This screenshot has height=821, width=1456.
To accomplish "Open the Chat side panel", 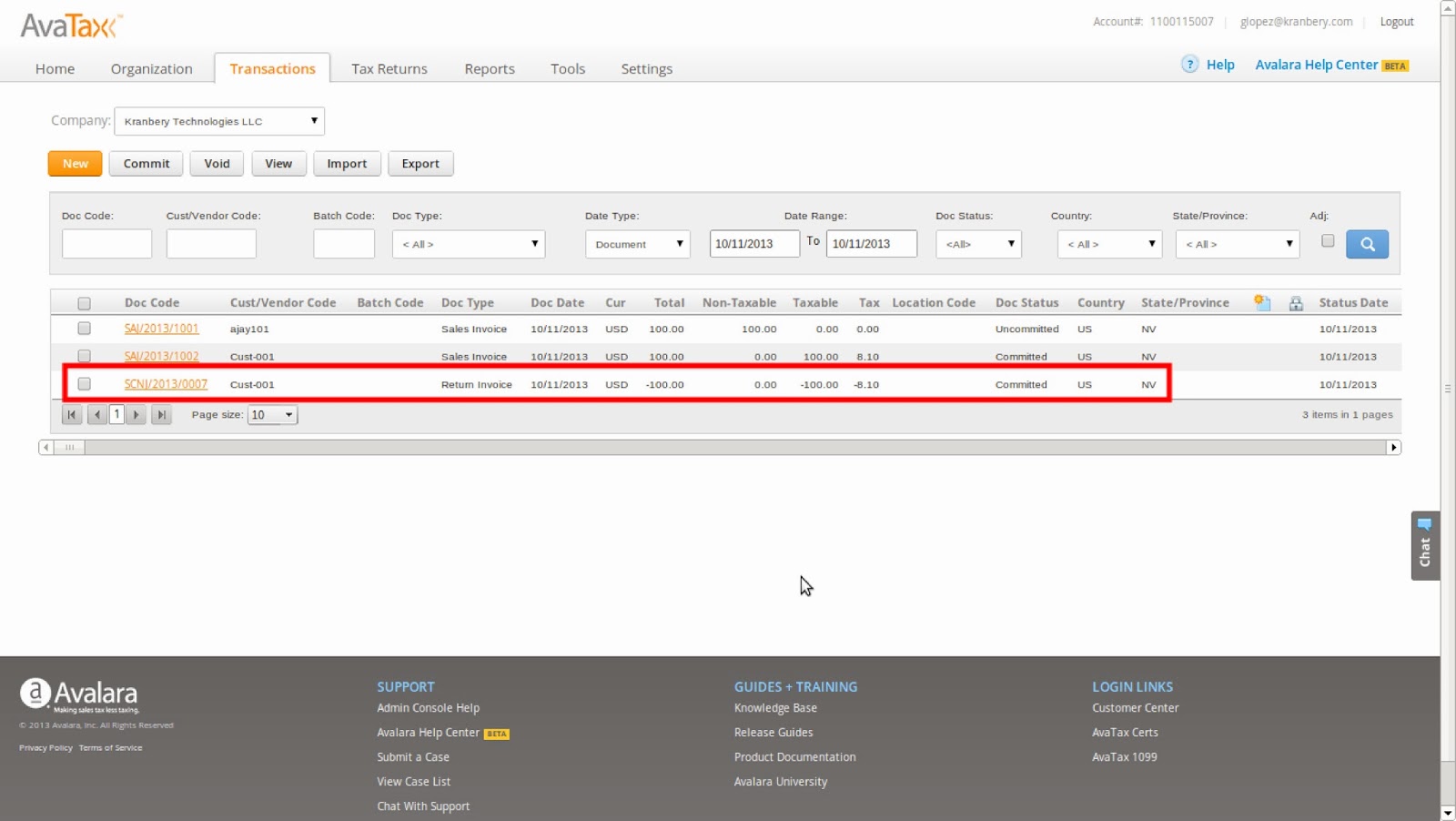I will 1425,545.
